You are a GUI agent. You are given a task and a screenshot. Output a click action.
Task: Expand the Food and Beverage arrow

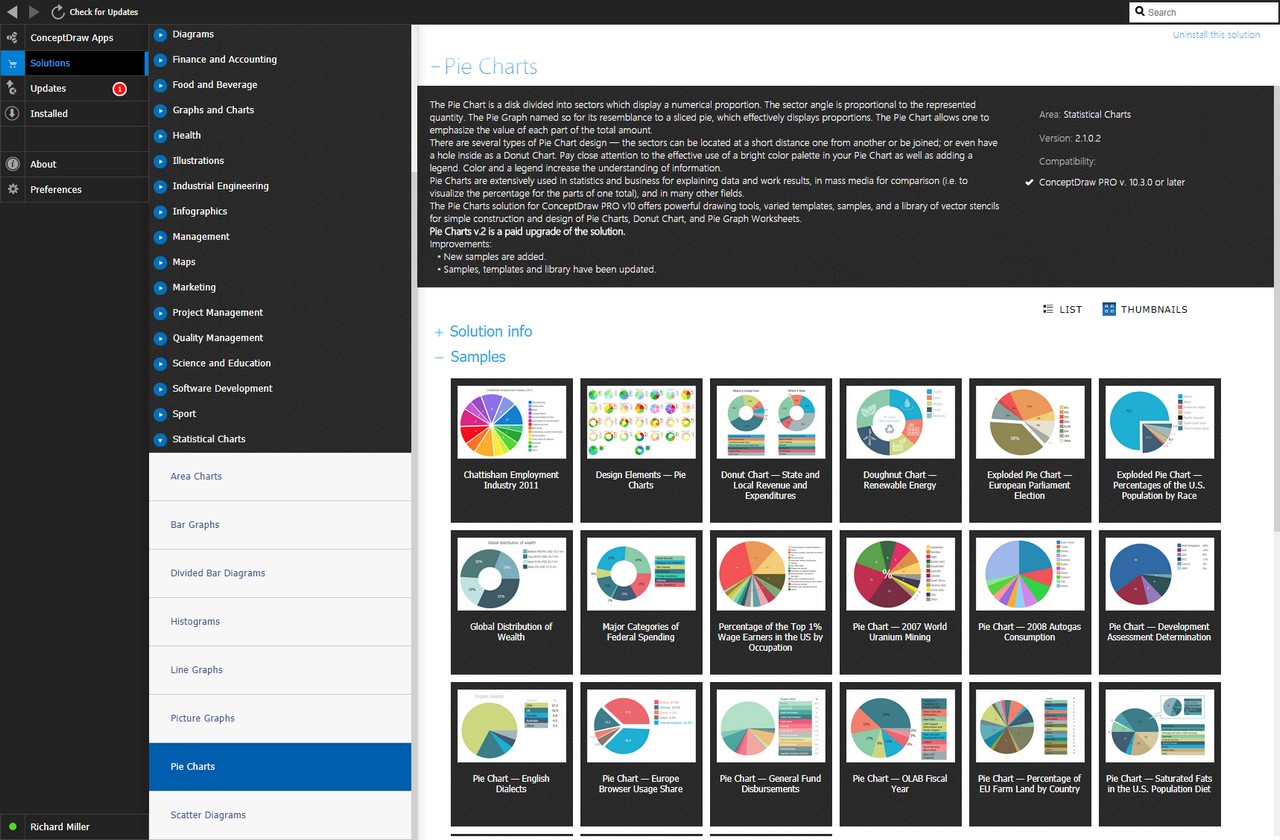pos(160,85)
